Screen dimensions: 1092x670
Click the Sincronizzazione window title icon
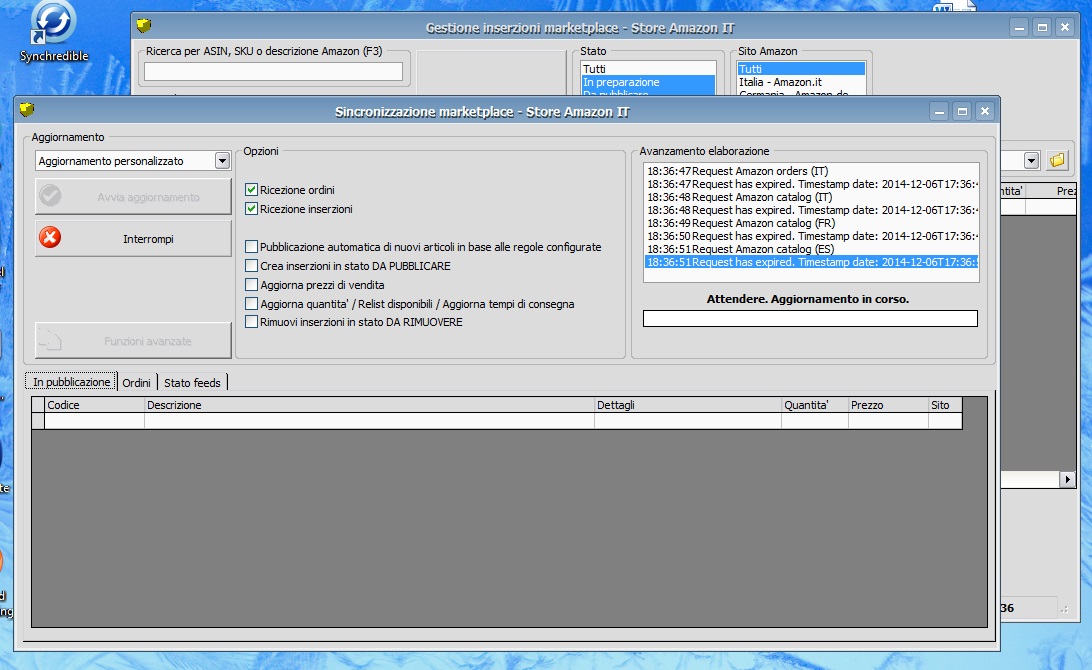pos(27,110)
